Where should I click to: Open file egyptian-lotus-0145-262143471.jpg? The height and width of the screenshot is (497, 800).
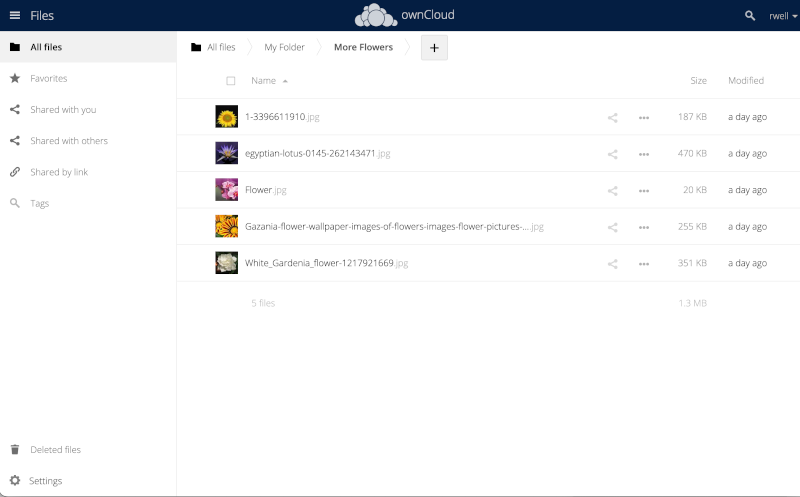pos(317,154)
